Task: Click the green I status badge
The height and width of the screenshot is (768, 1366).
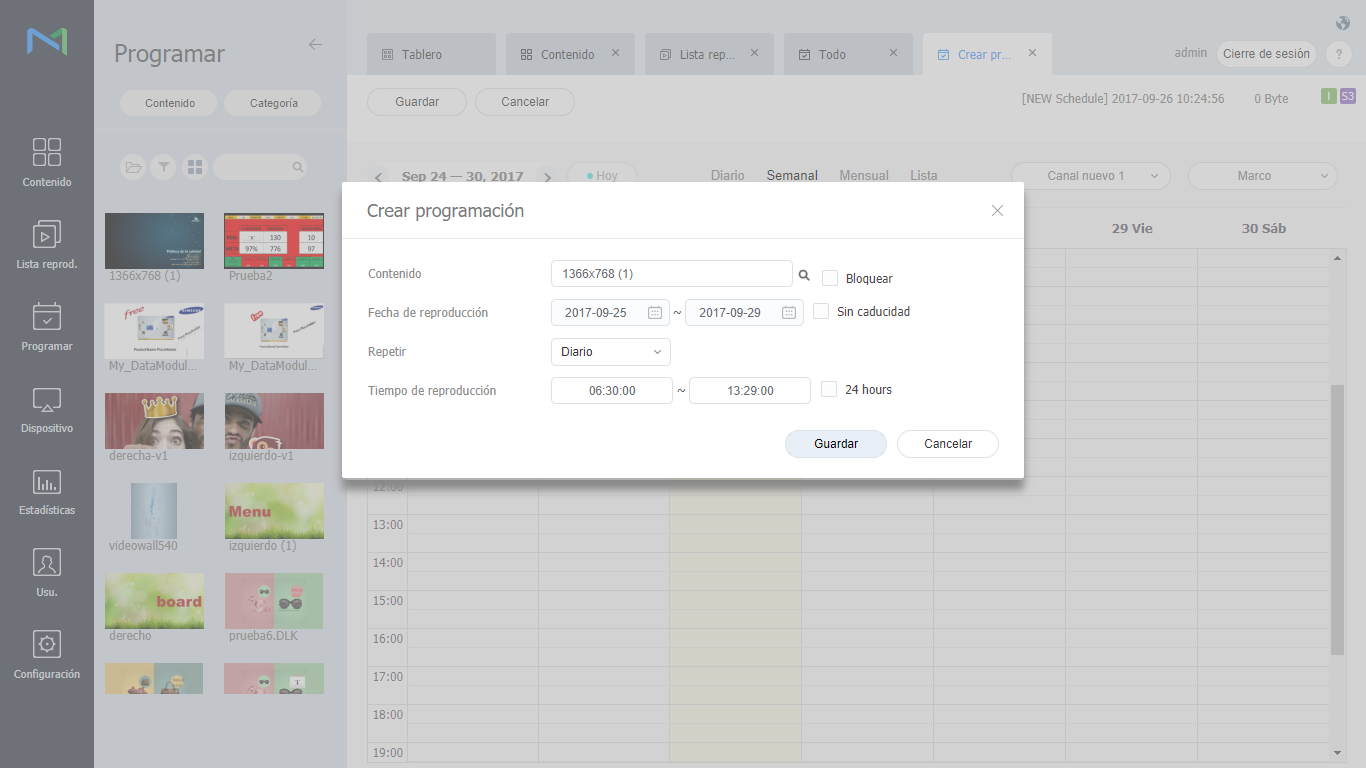Action: (x=1328, y=96)
